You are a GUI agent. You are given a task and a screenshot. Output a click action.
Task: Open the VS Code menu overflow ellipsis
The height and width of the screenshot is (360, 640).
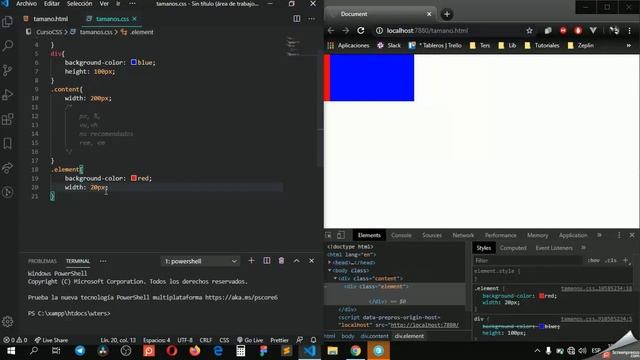132,4
